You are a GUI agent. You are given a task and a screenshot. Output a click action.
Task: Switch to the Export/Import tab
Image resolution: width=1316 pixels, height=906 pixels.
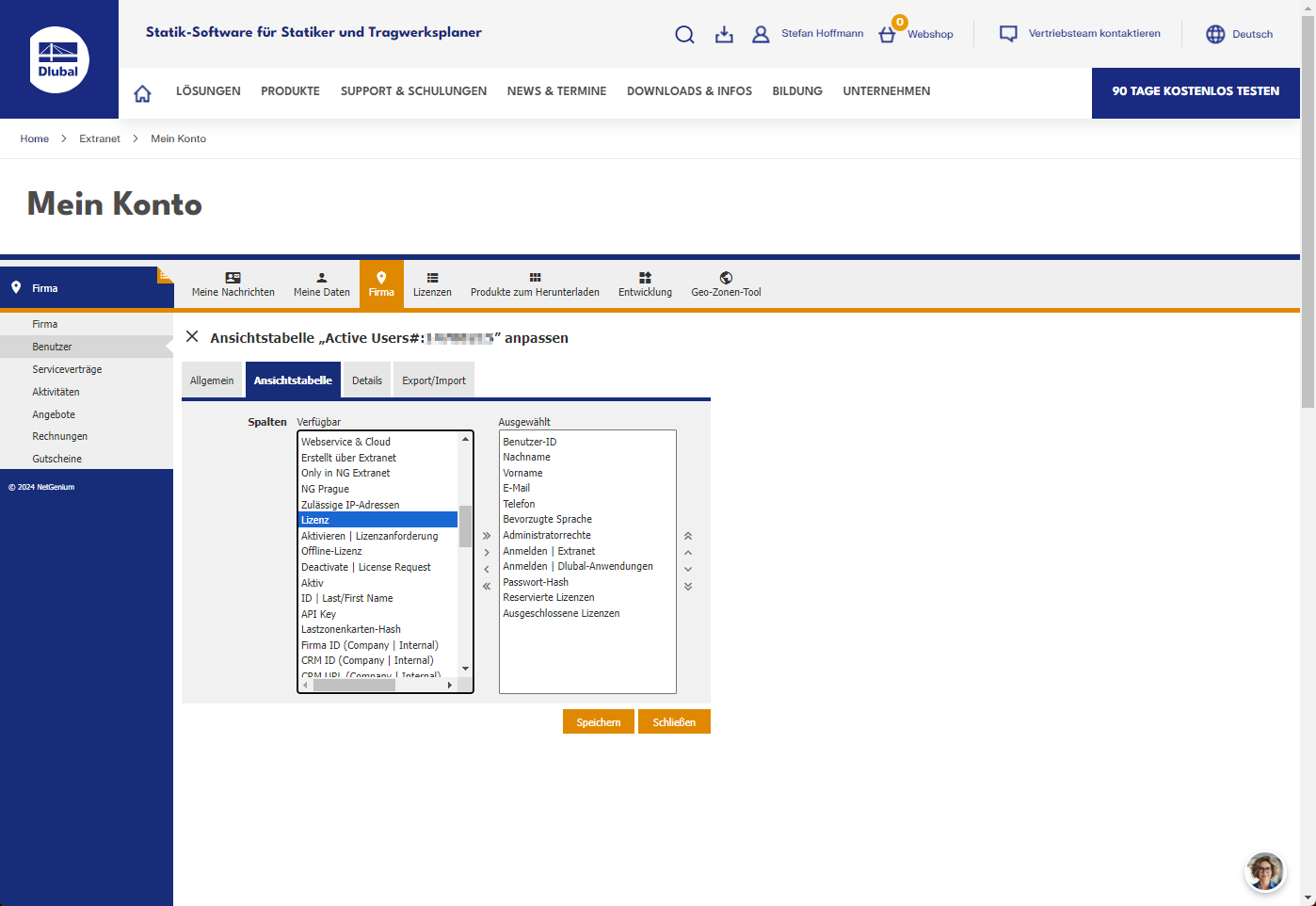pyautogui.click(x=433, y=380)
